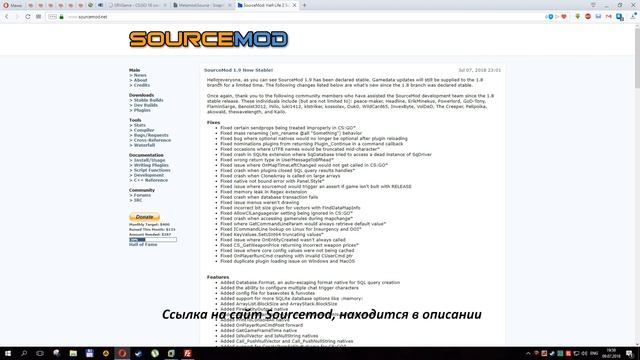Open the Credits link
The width and height of the screenshot is (640, 360).
(x=142, y=85)
